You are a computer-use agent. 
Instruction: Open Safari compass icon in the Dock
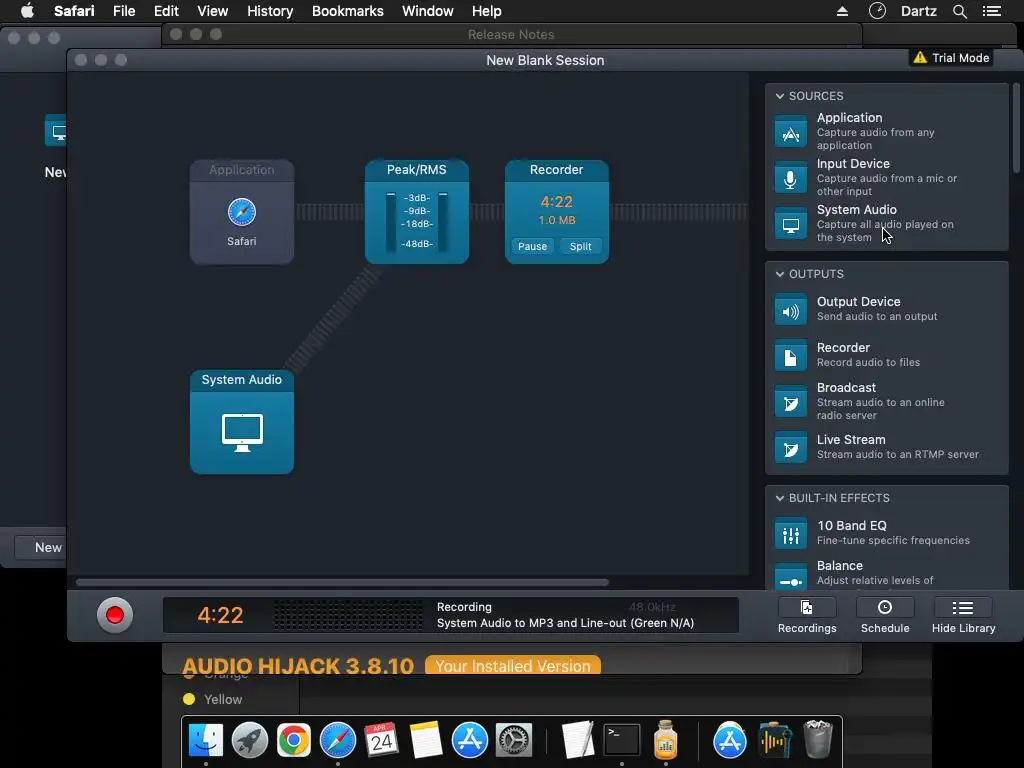pos(338,740)
